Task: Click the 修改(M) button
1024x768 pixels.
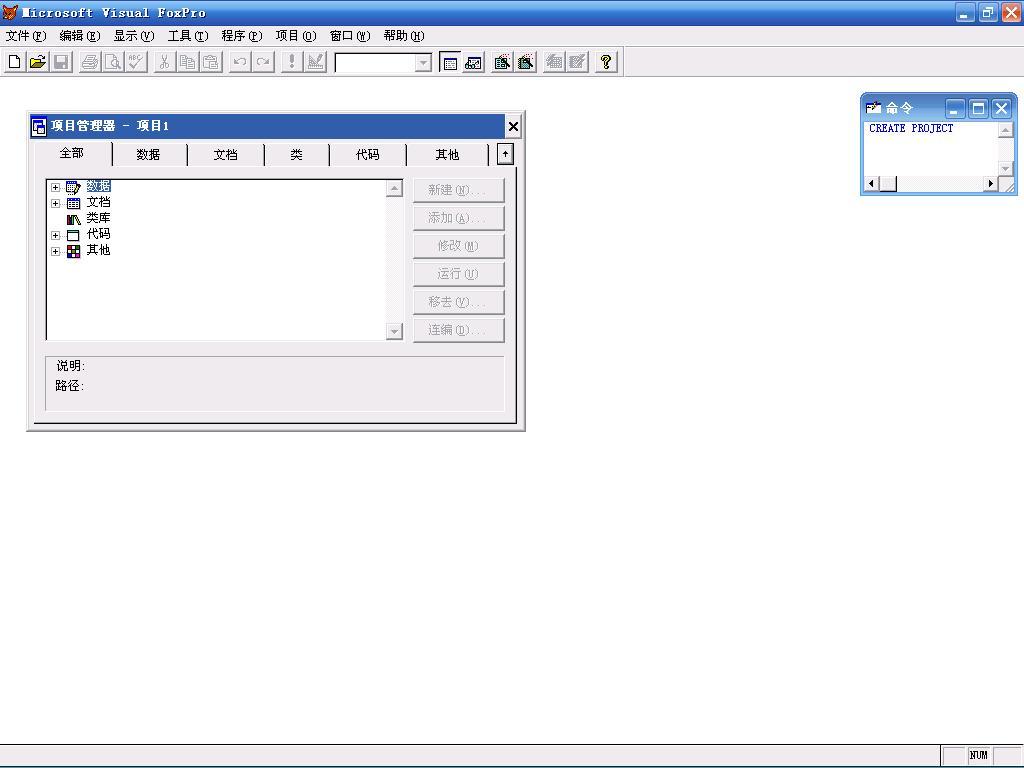Action: point(458,246)
